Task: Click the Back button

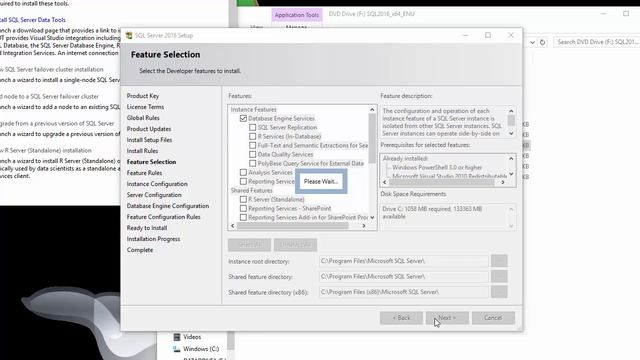Action: coord(401,318)
